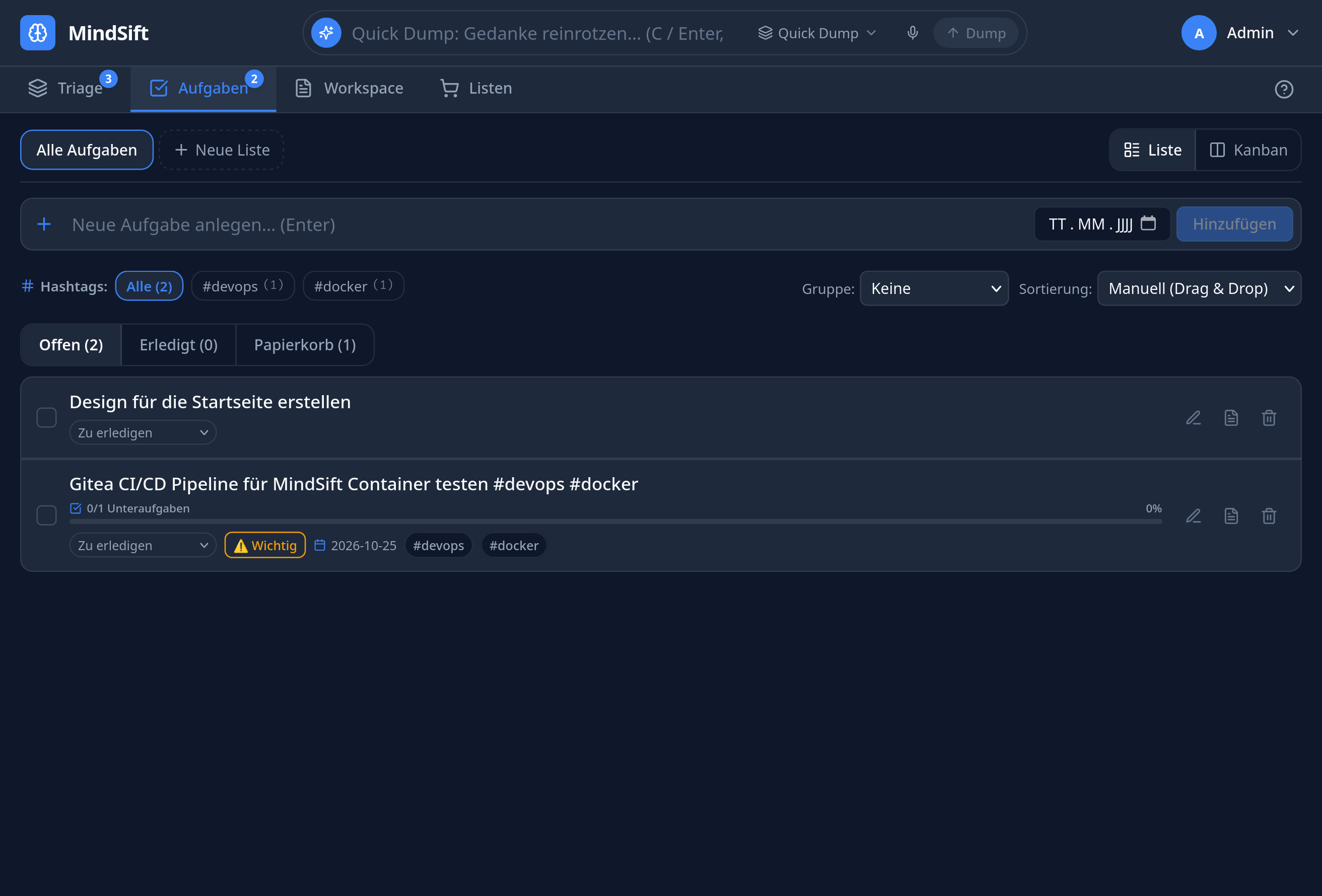Click the sparkle AI icon in Quick Dump bar
This screenshot has height=896, width=1322.
pos(326,33)
